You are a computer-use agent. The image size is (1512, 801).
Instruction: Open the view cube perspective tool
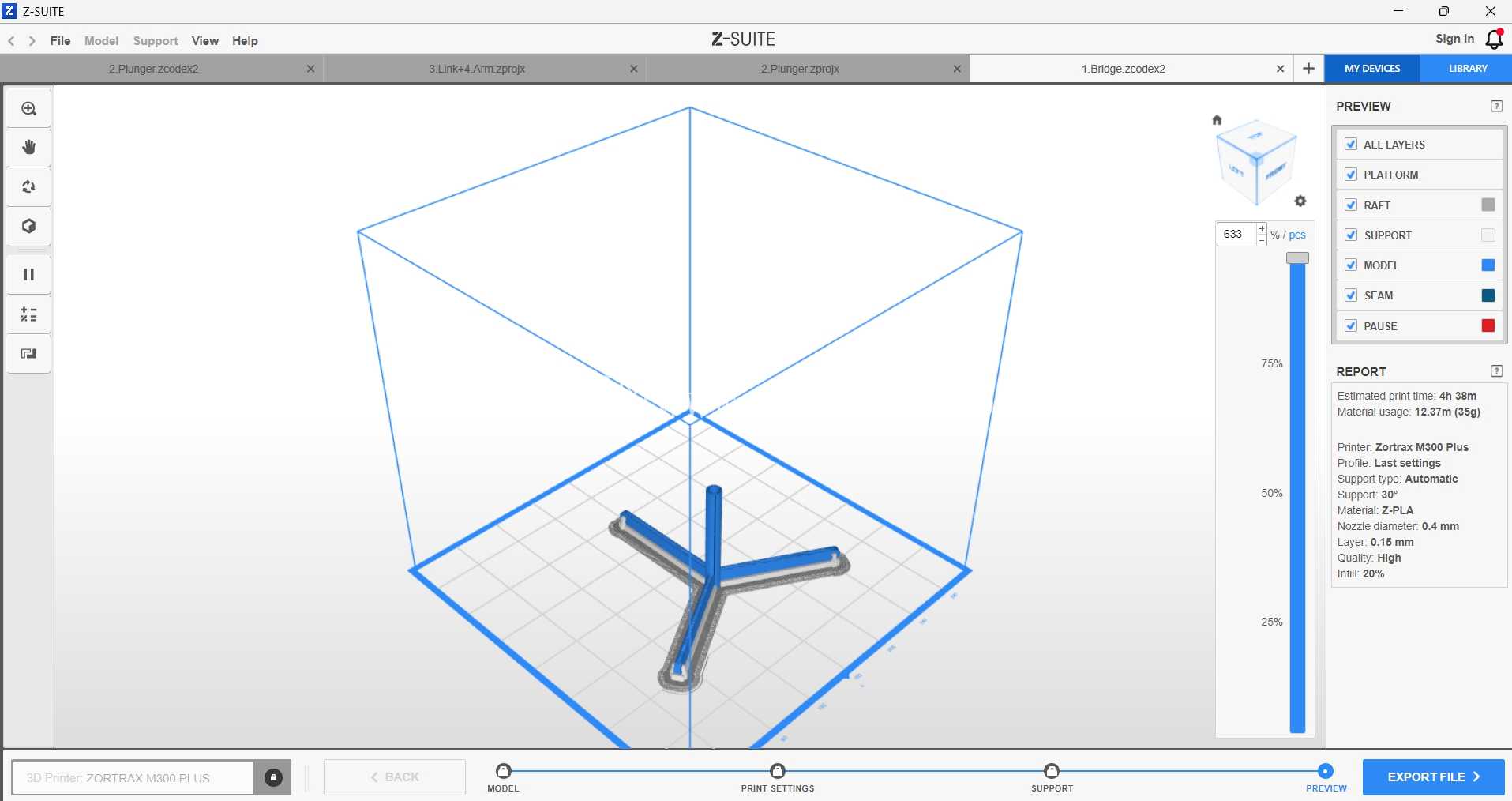(x=29, y=227)
